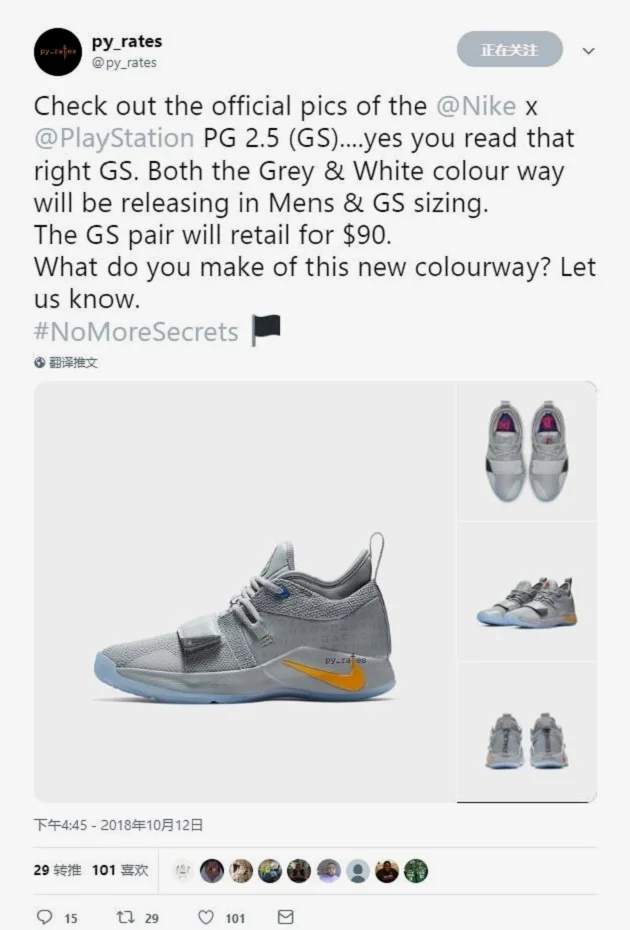View the 101 likes list
The width and height of the screenshot is (630, 930).
(x=120, y=870)
